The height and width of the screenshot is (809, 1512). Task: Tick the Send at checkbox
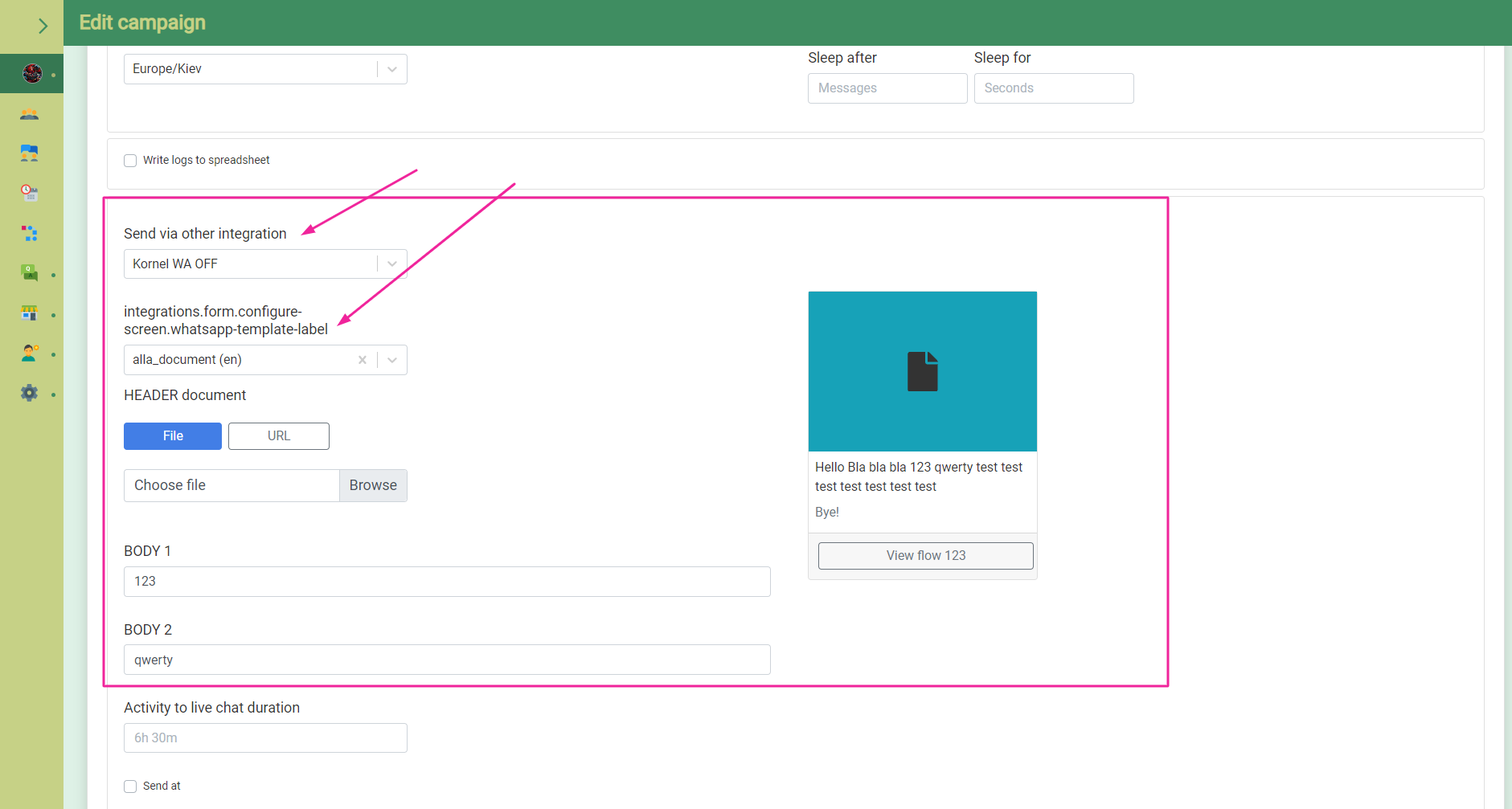[130, 787]
